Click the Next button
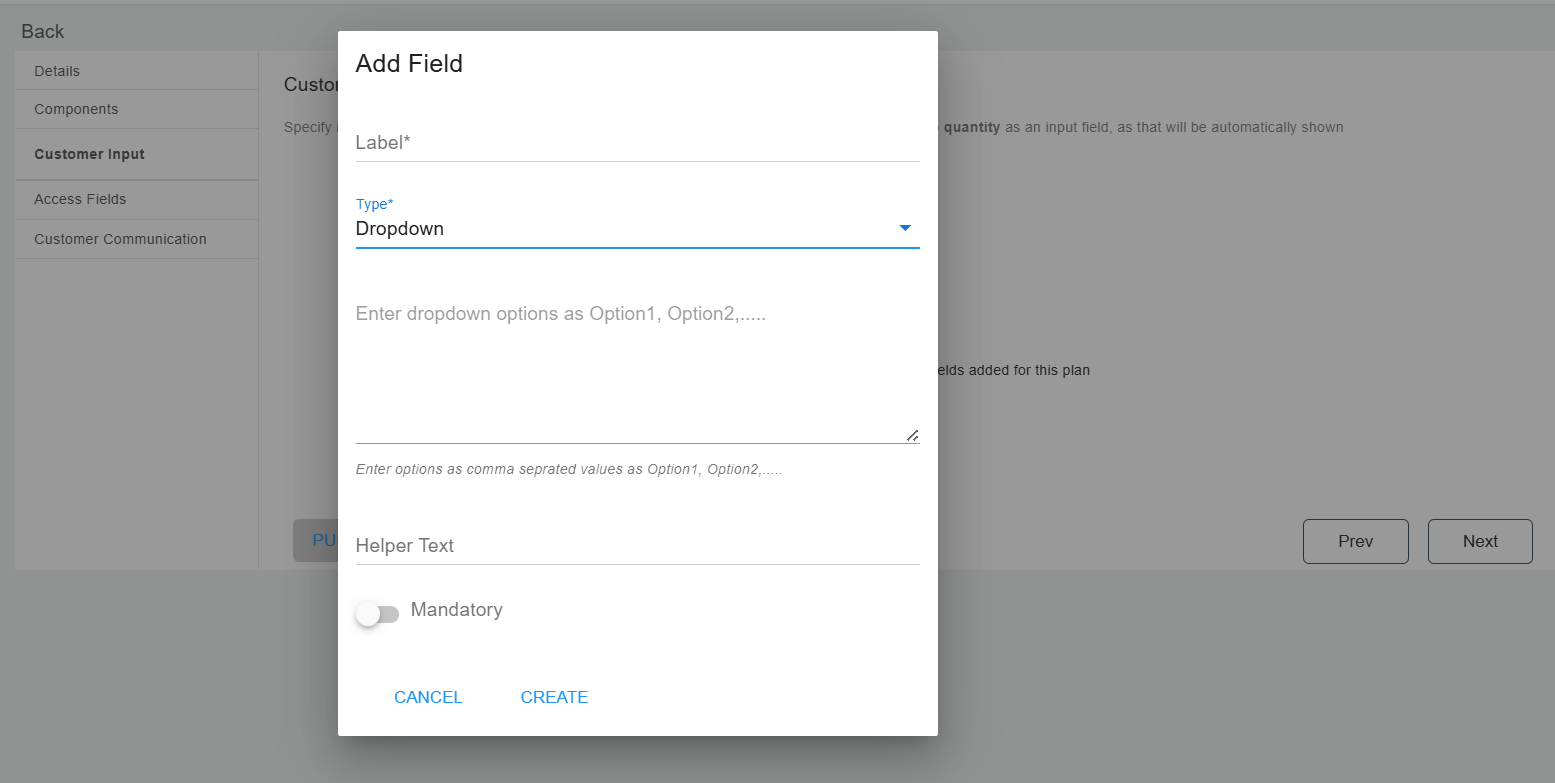 1480,541
